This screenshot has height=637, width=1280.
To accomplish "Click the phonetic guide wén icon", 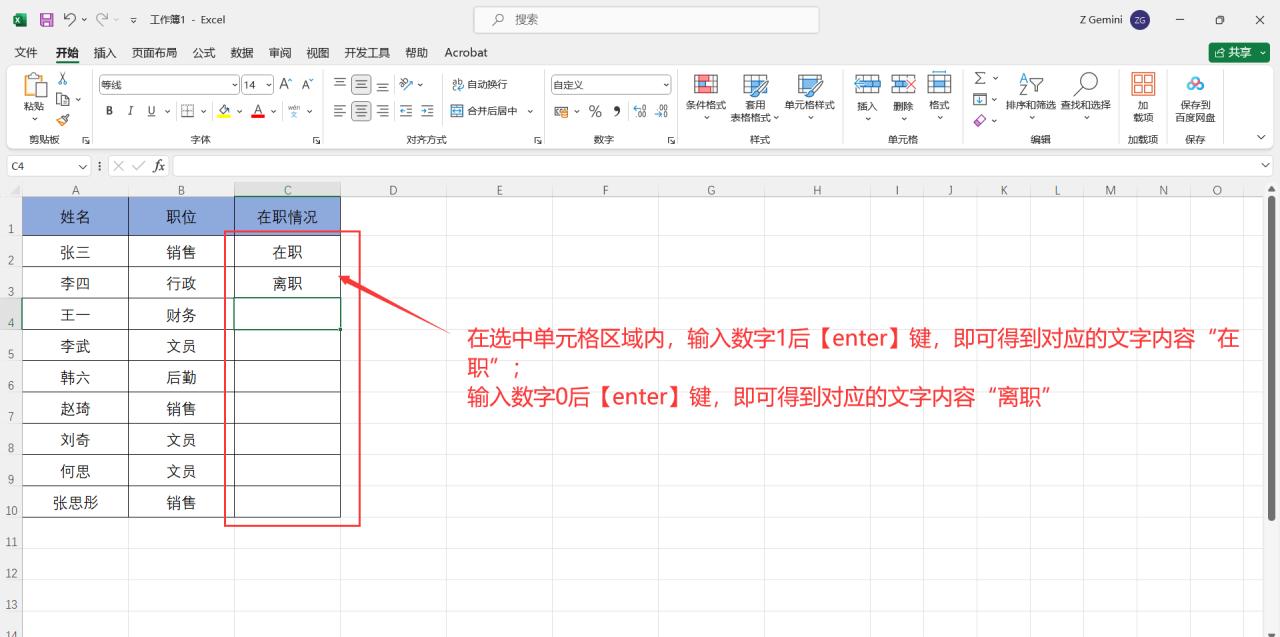I will point(294,111).
